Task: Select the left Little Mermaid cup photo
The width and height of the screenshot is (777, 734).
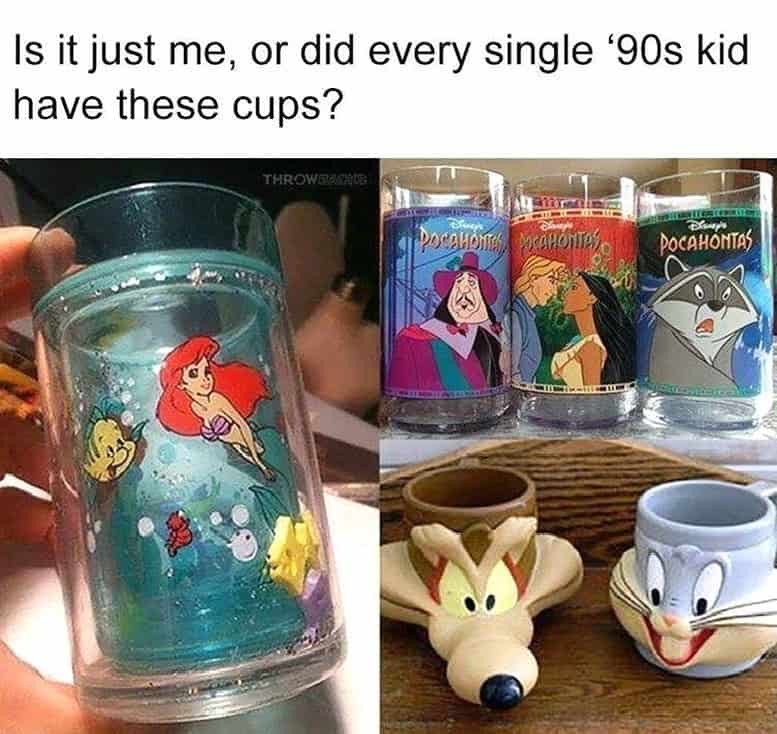Action: point(188,446)
